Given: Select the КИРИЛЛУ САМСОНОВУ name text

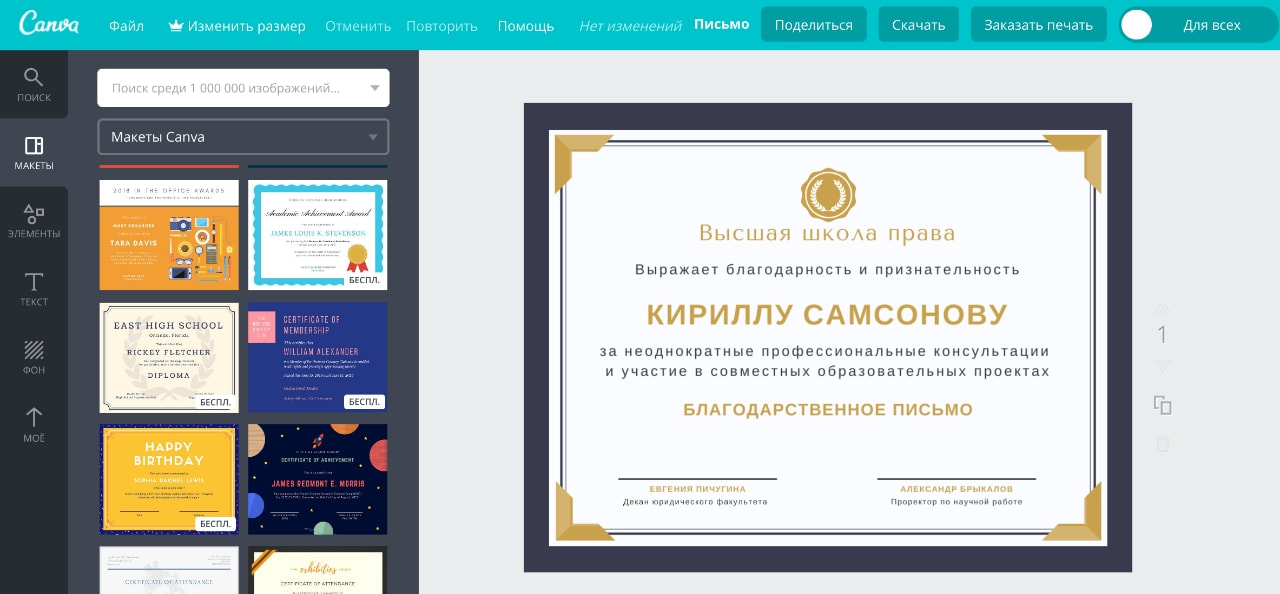Looking at the screenshot, I should pos(827,314).
